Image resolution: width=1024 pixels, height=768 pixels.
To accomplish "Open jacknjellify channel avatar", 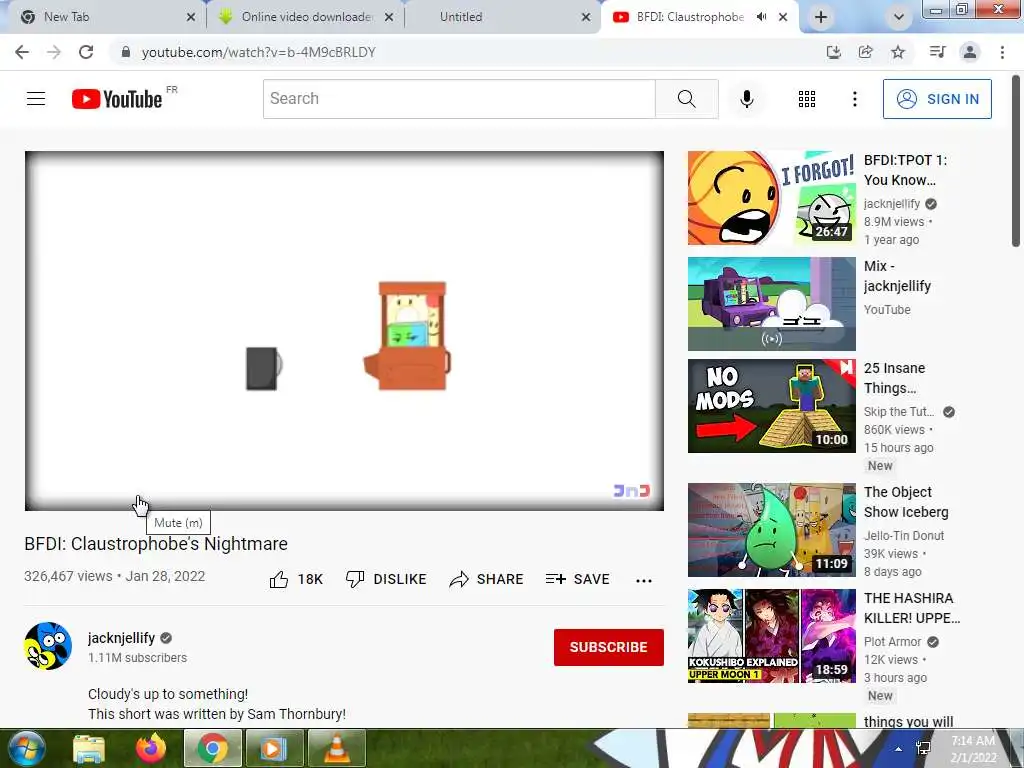I will [x=48, y=647].
